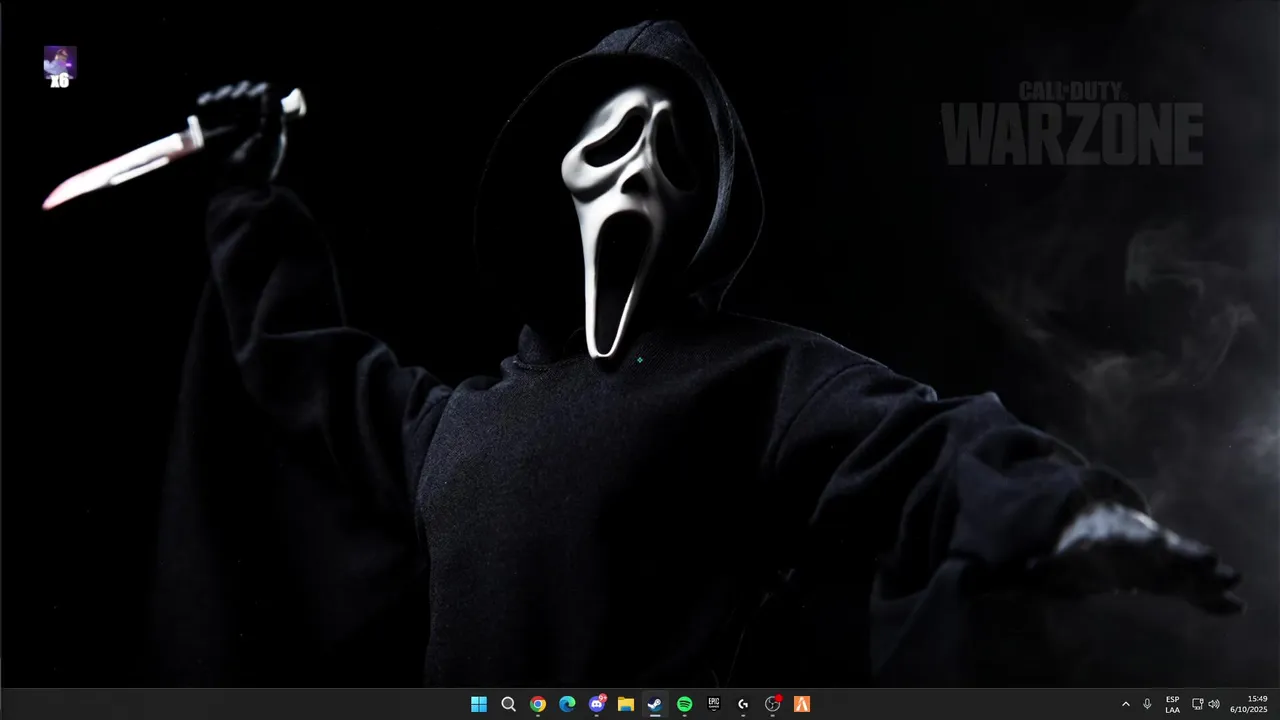Open the orange FiveM taskbar icon
This screenshot has height=720, width=1280.
point(802,704)
